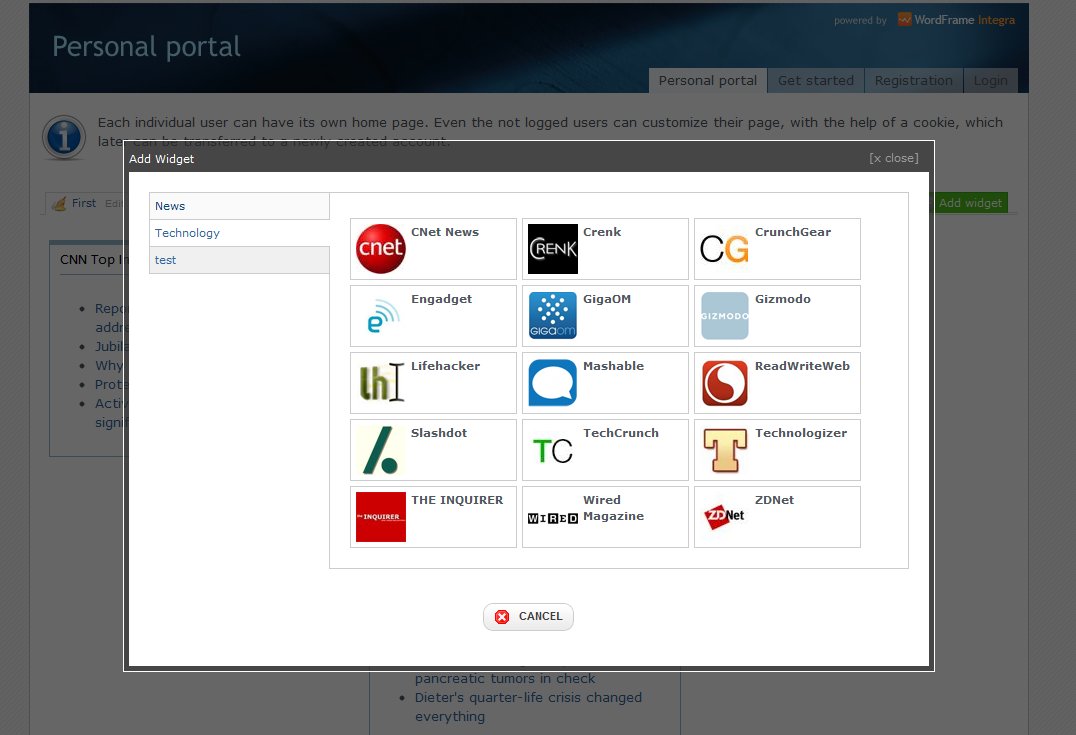
Task: Choose the Engadget blue logo icon
Action: click(383, 316)
